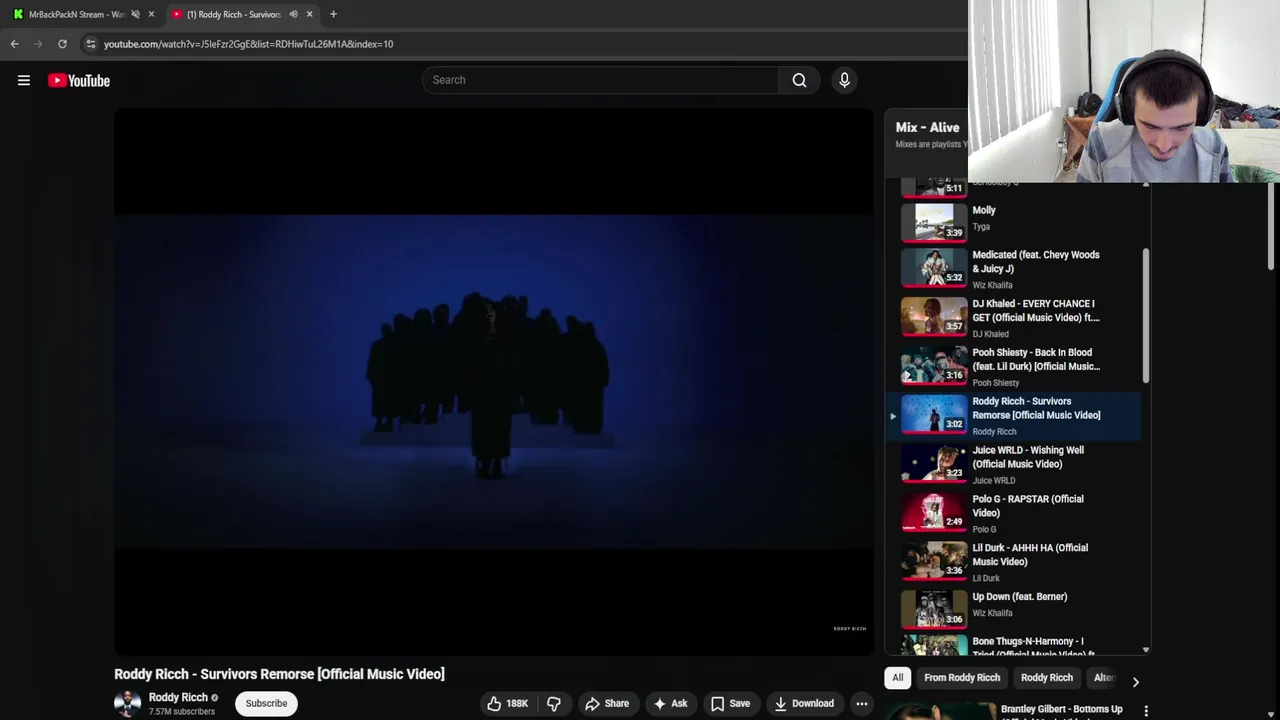Image resolution: width=1280 pixels, height=720 pixels.
Task: Go to YouTube home via logo
Action: pyautogui.click(x=79, y=80)
